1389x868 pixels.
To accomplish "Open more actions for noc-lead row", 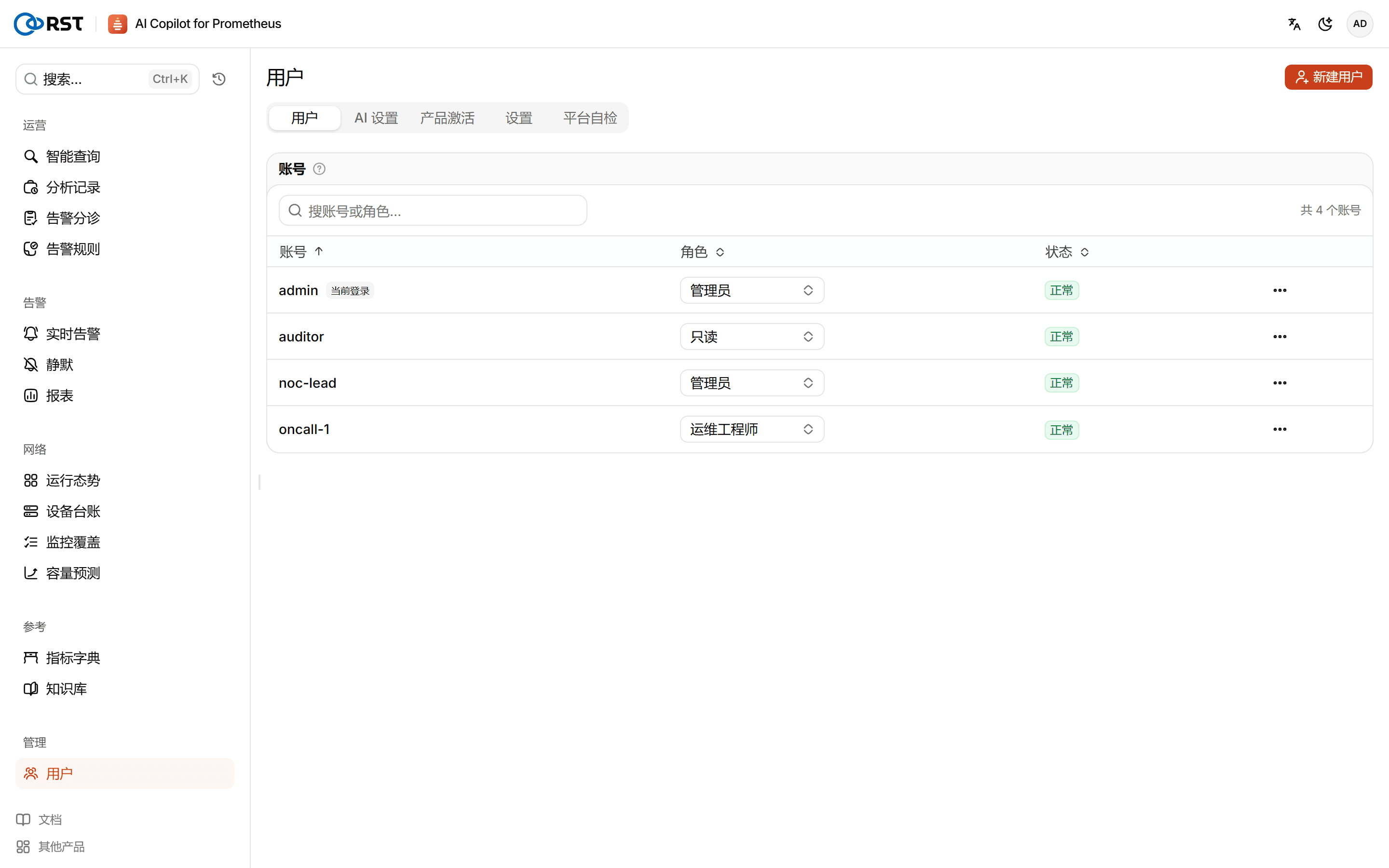I will [x=1280, y=383].
